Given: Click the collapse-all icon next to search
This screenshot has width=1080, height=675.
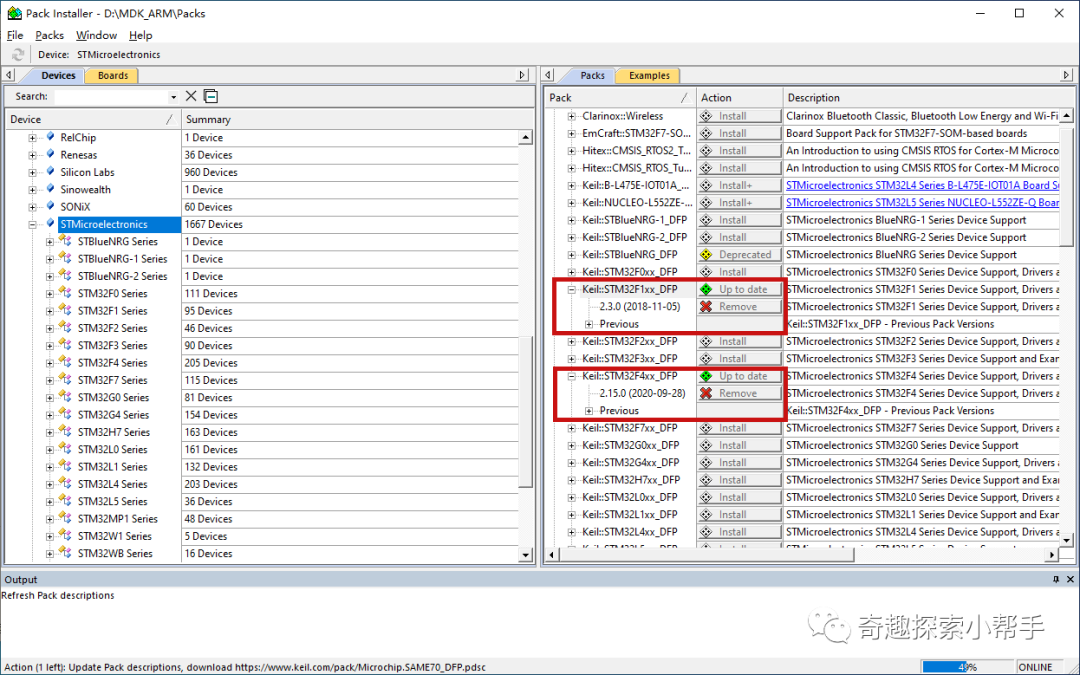Looking at the screenshot, I should click(211, 96).
